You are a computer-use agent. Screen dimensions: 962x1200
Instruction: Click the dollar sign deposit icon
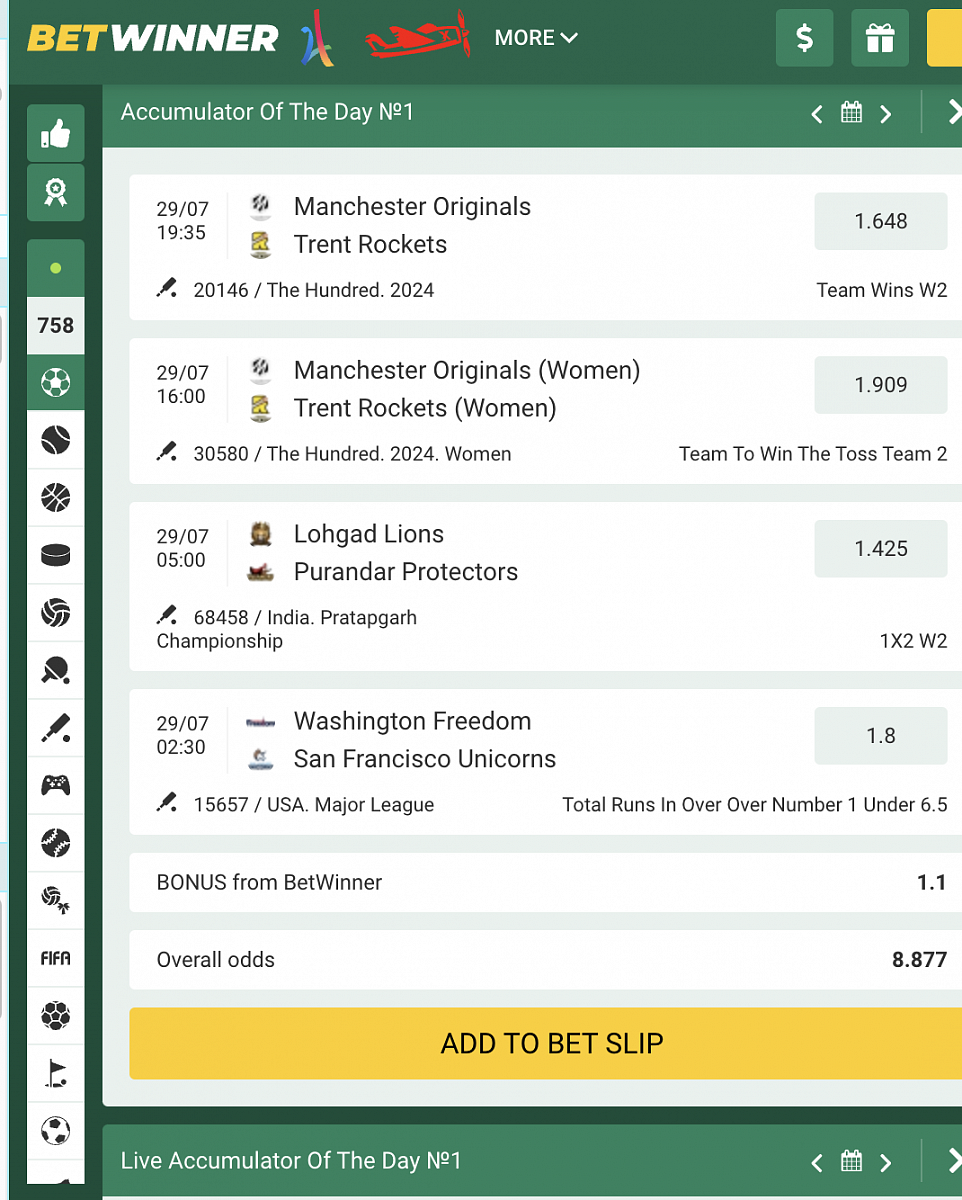(x=804, y=38)
